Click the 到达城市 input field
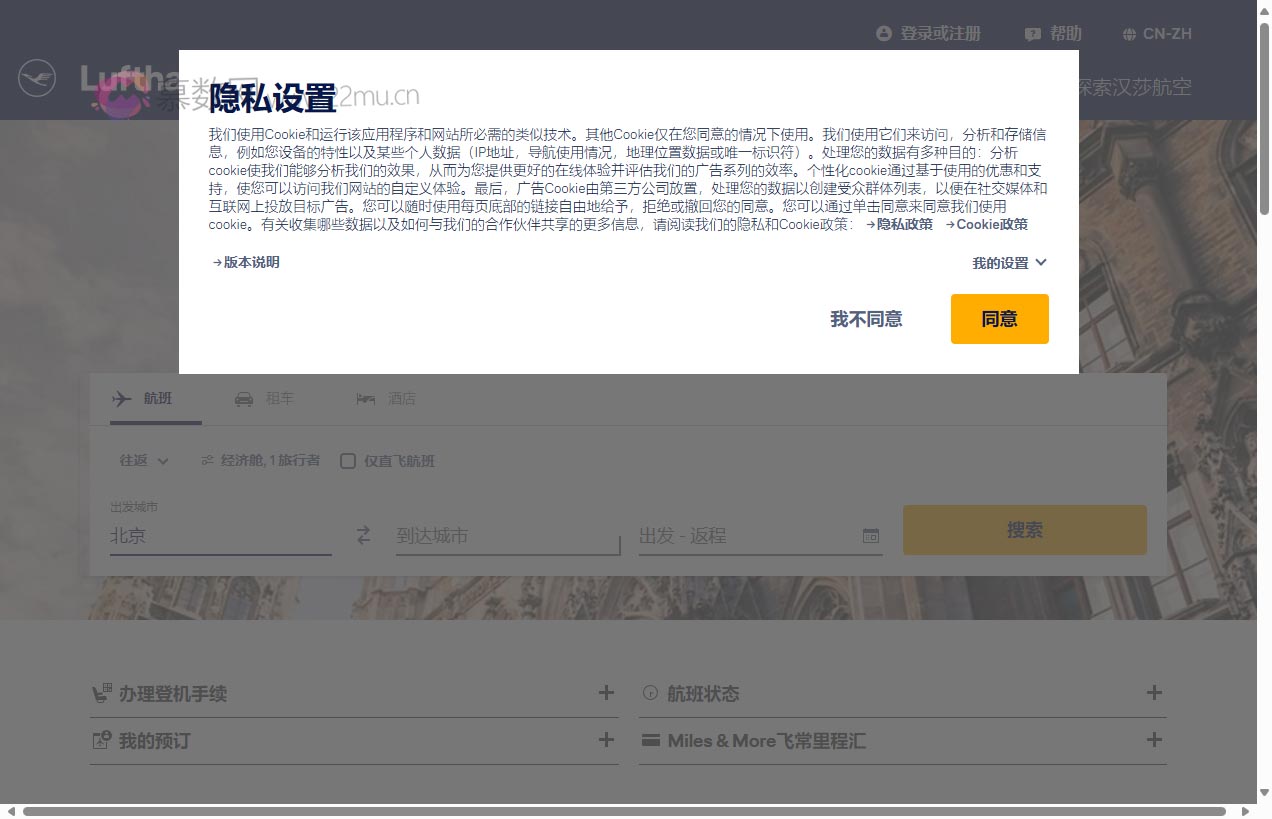This screenshot has height=819, width=1272. click(x=507, y=536)
